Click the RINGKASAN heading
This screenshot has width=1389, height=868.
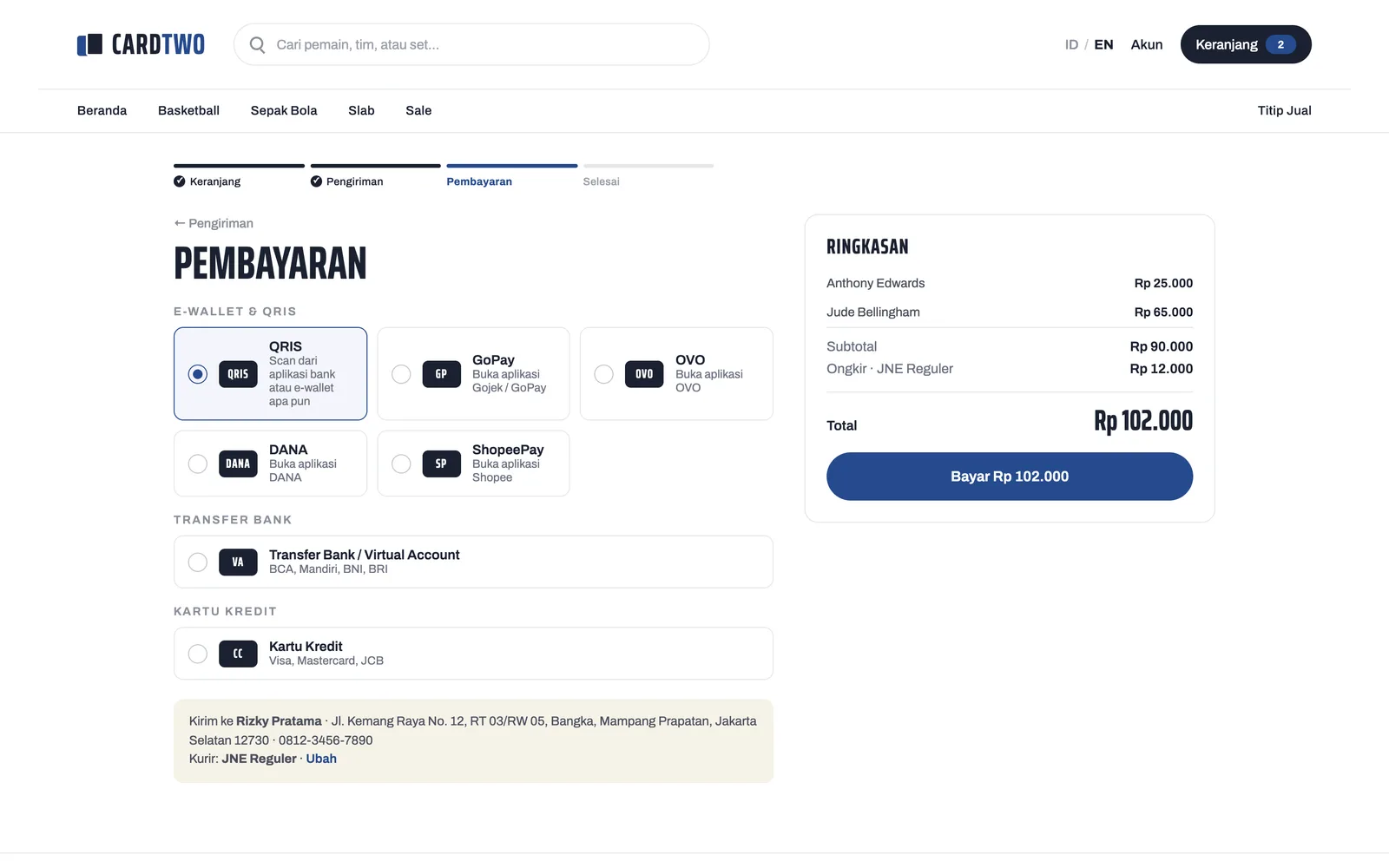[x=867, y=247]
